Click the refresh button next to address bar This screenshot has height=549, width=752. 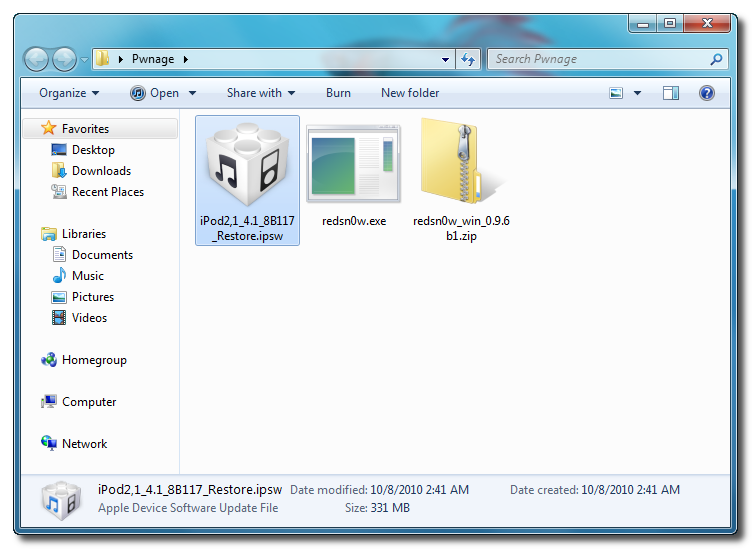click(468, 59)
